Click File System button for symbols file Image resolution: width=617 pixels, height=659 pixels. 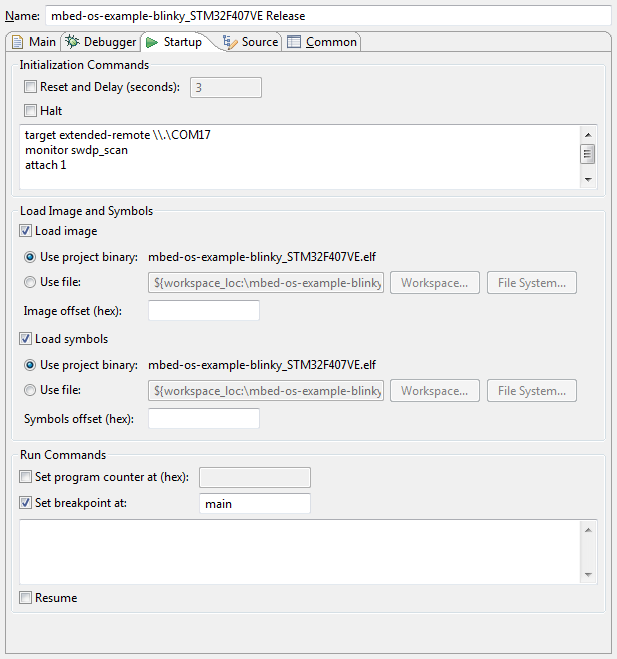532,391
